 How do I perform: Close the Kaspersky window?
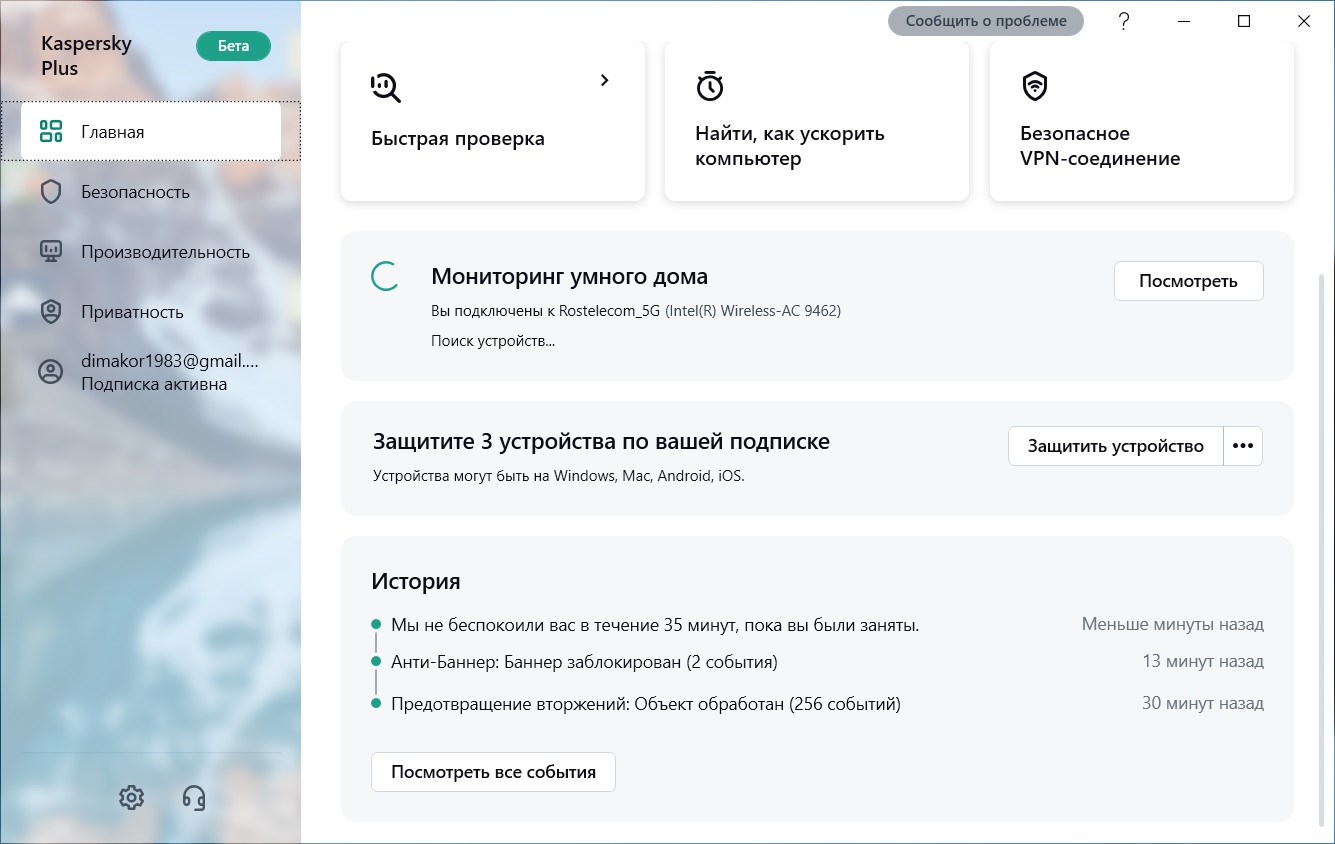(x=1304, y=21)
